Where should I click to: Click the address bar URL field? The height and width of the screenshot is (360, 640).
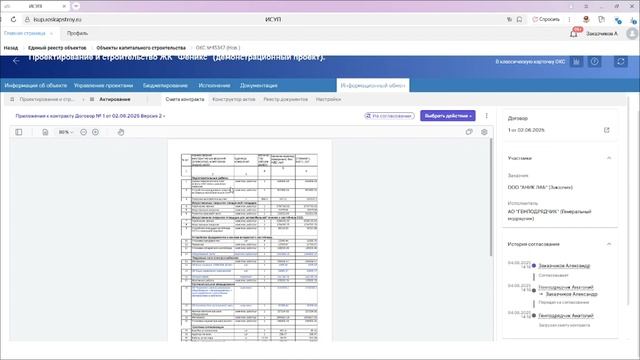(58, 19)
